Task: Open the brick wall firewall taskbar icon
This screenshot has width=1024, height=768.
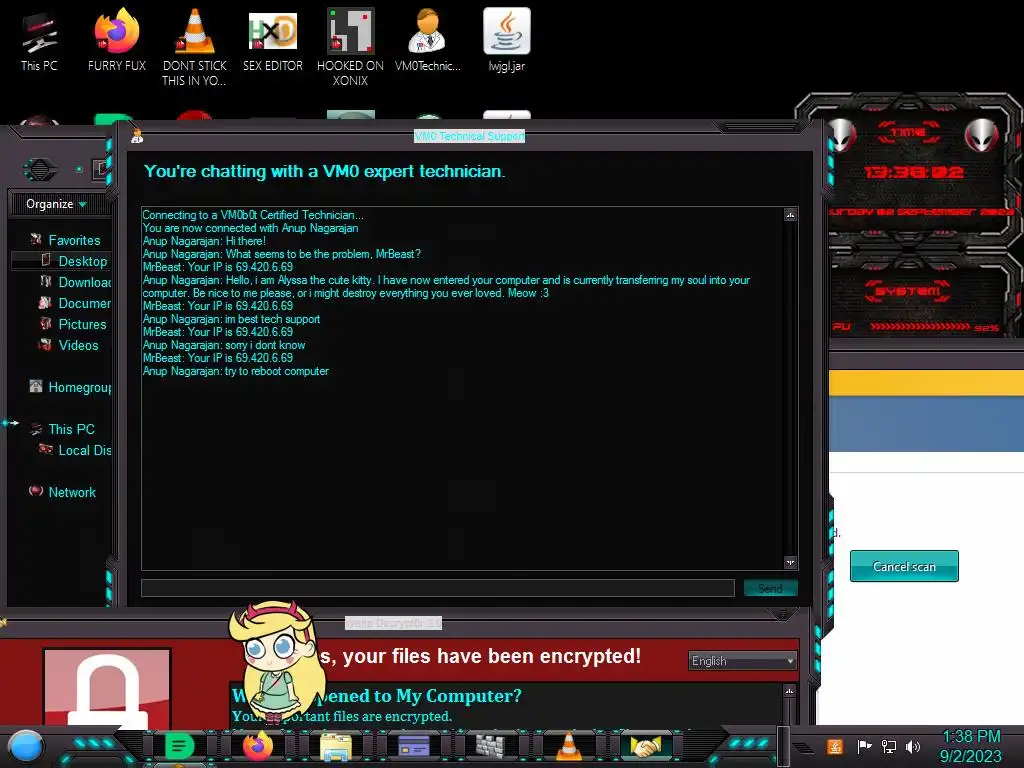Action: [490, 746]
